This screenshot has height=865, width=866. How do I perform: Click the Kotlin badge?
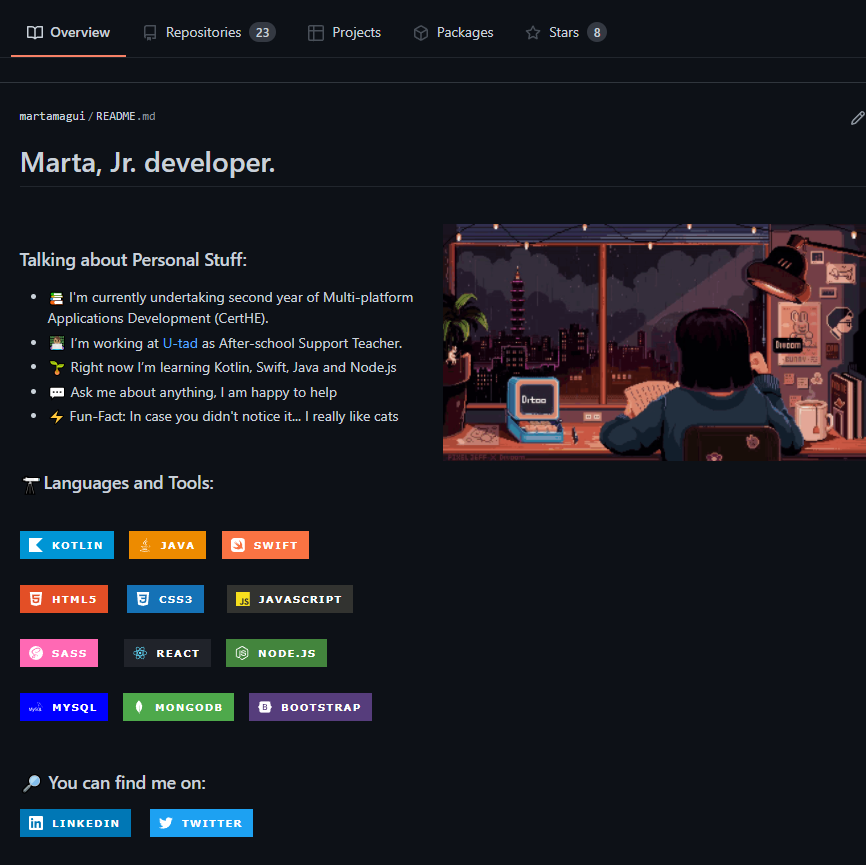click(x=67, y=545)
